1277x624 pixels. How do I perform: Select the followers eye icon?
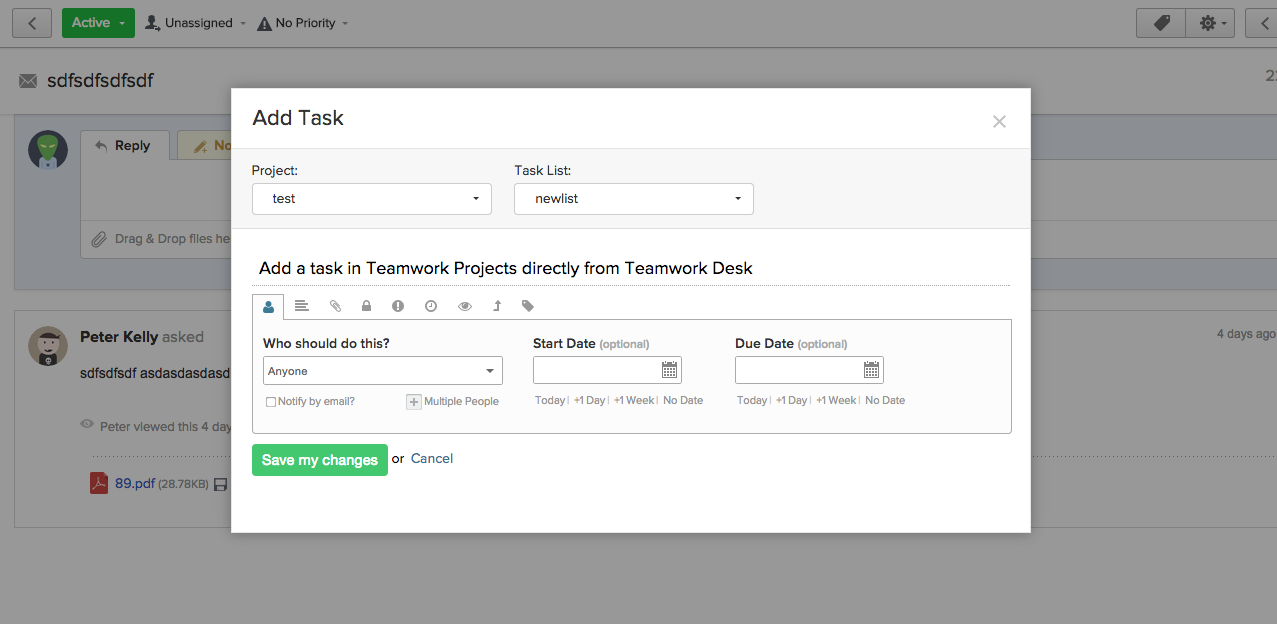click(x=464, y=306)
